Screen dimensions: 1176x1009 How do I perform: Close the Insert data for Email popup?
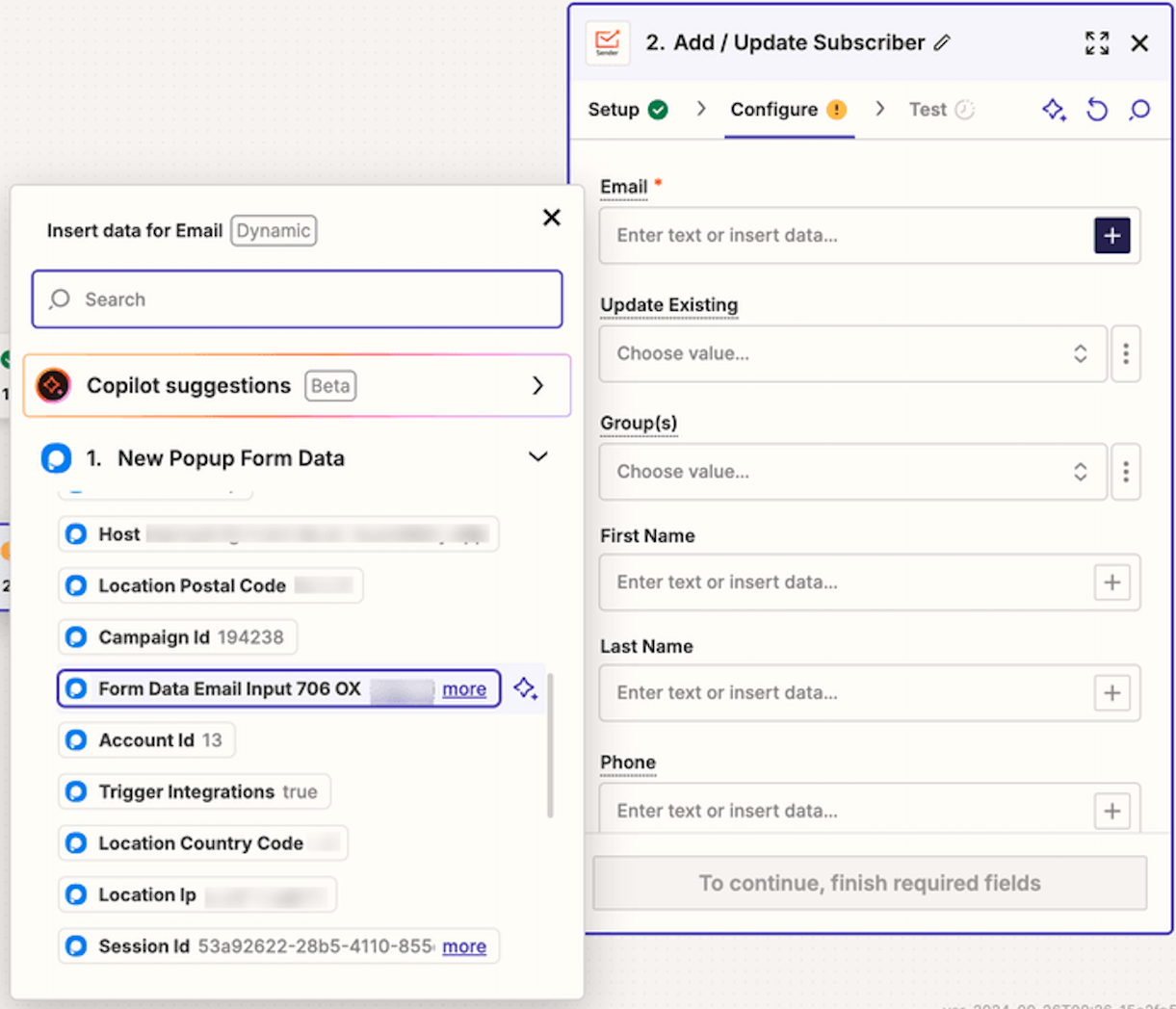551,218
